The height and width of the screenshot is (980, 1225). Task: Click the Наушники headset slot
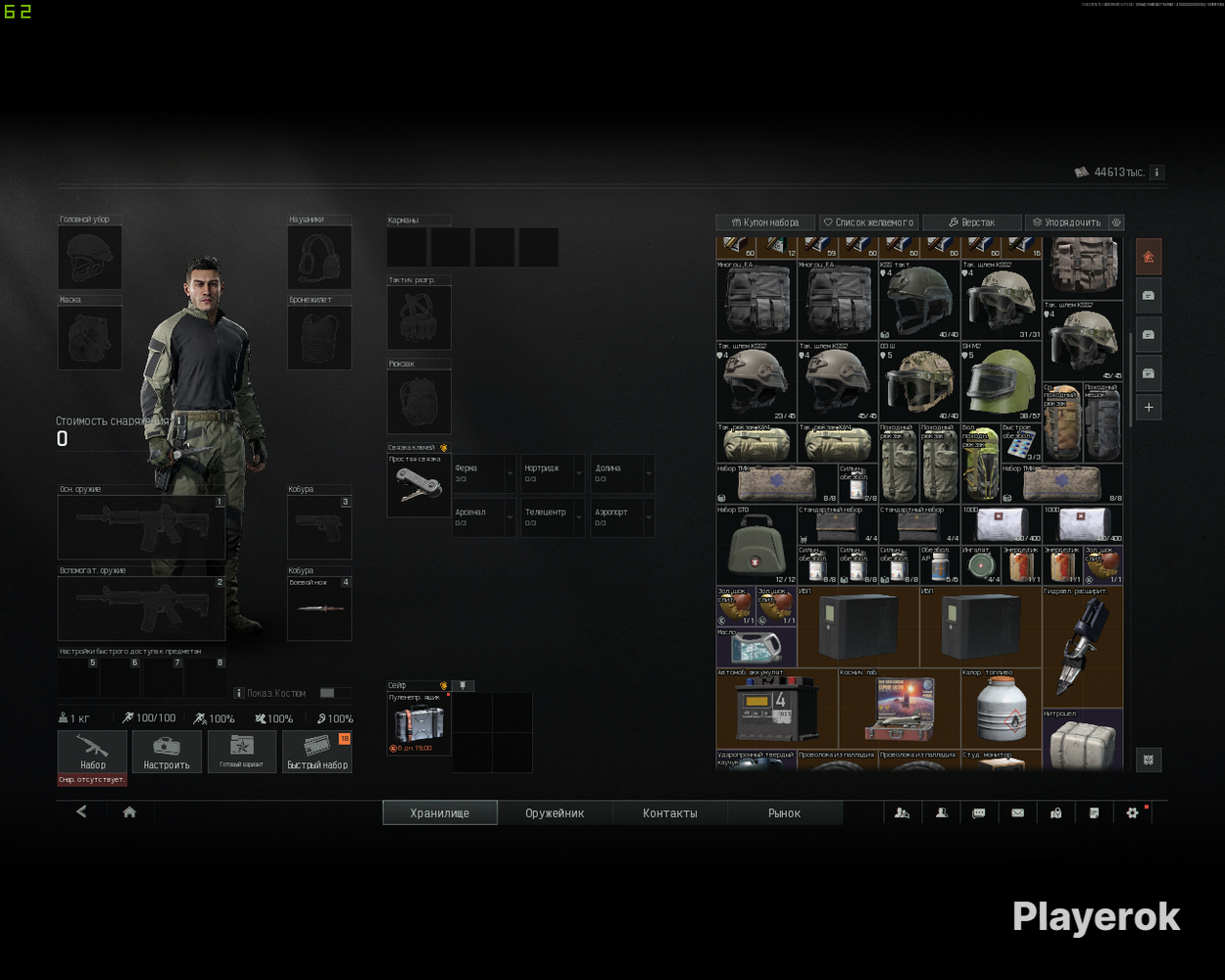(x=319, y=257)
